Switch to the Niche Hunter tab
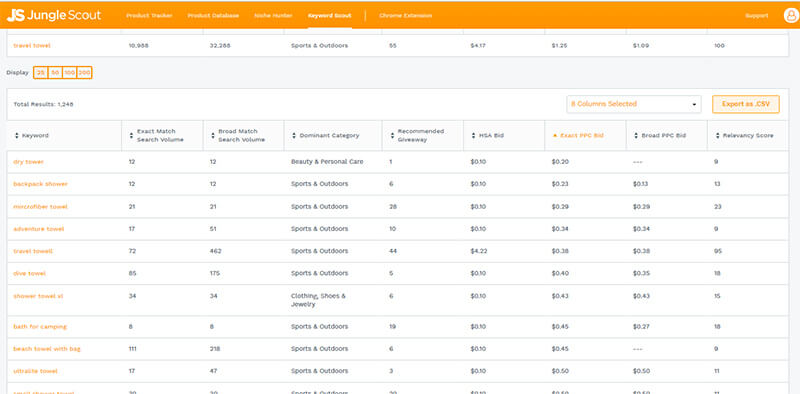 tap(273, 15)
